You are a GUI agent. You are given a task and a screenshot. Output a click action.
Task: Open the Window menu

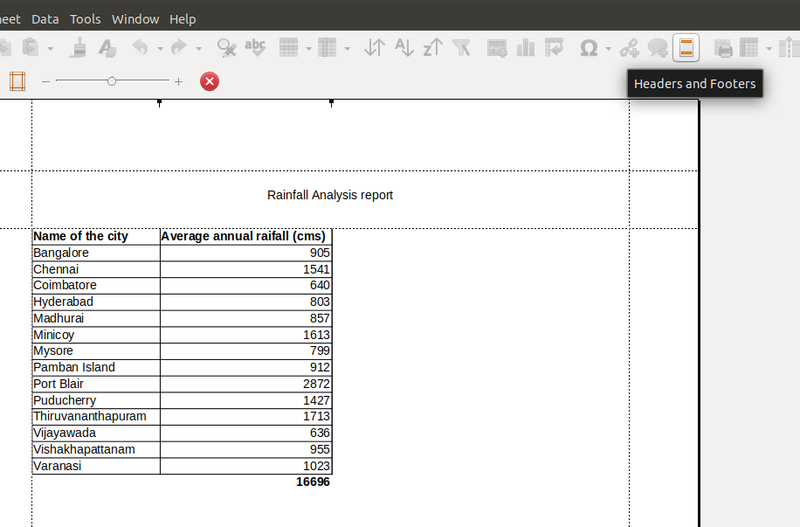135,19
